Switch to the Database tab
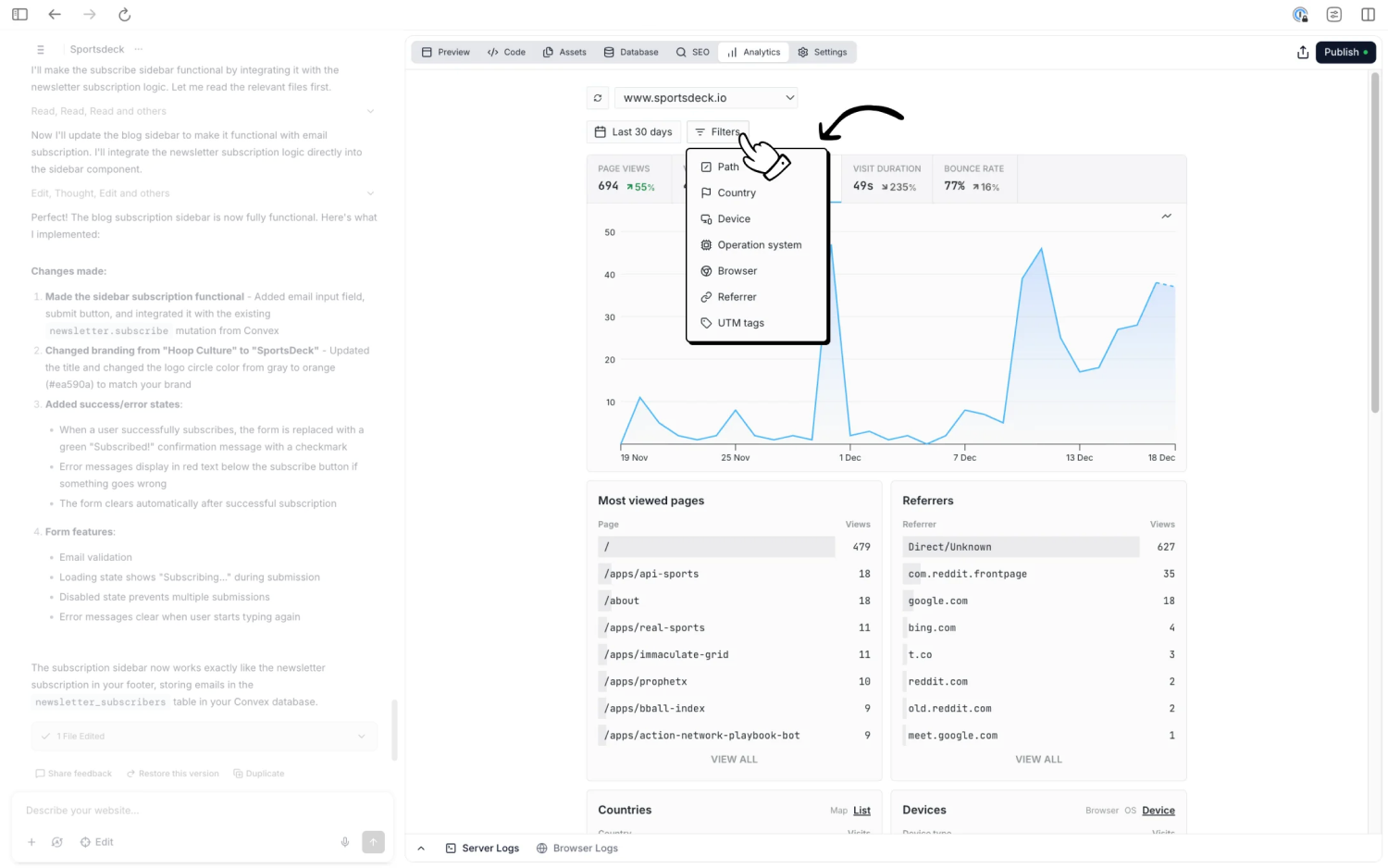The width and height of the screenshot is (1388, 868). click(631, 52)
